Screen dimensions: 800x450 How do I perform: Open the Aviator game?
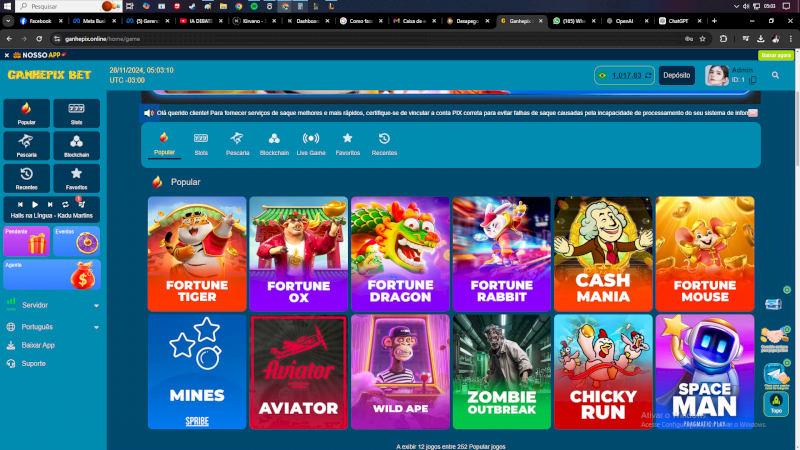click(x=298, y=372)
